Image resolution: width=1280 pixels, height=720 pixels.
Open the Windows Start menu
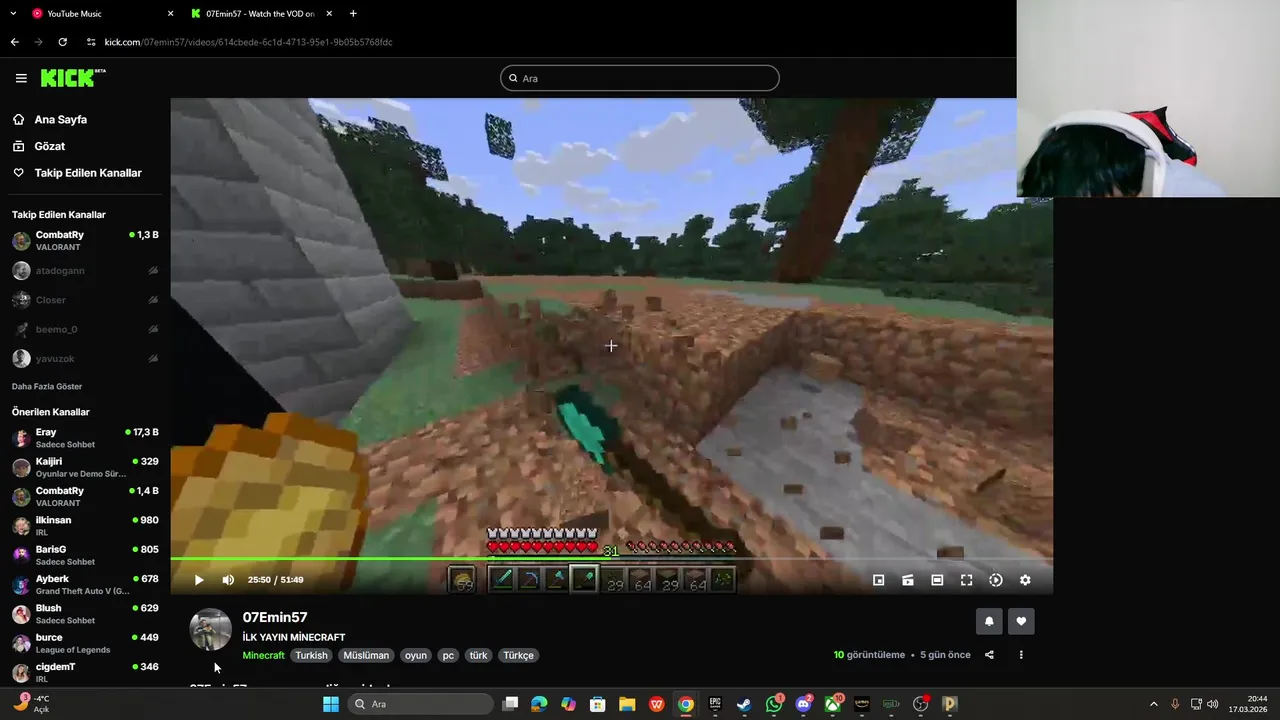[331, 704]
